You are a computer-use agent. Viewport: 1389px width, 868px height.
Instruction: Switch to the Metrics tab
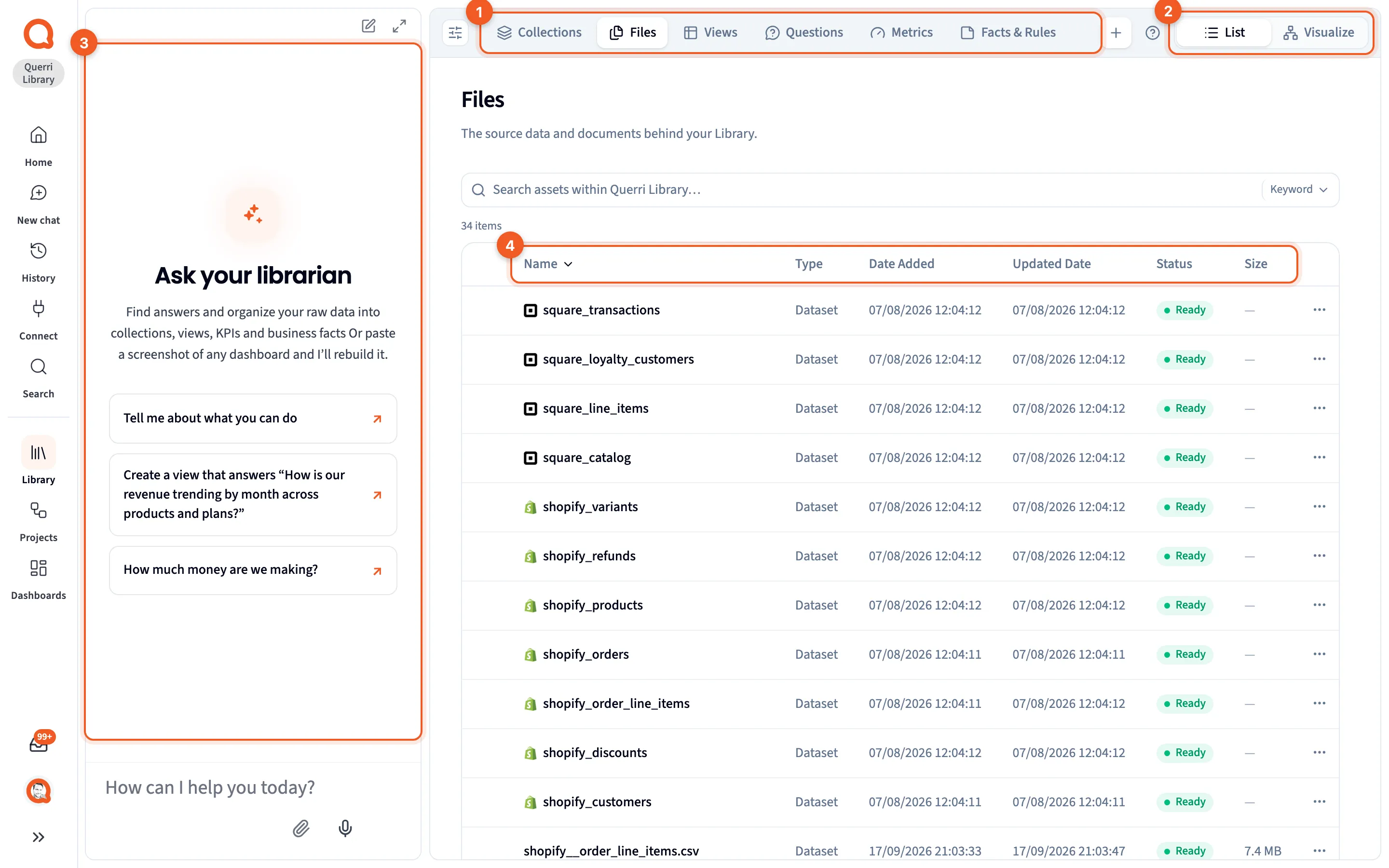click(901, 33)
